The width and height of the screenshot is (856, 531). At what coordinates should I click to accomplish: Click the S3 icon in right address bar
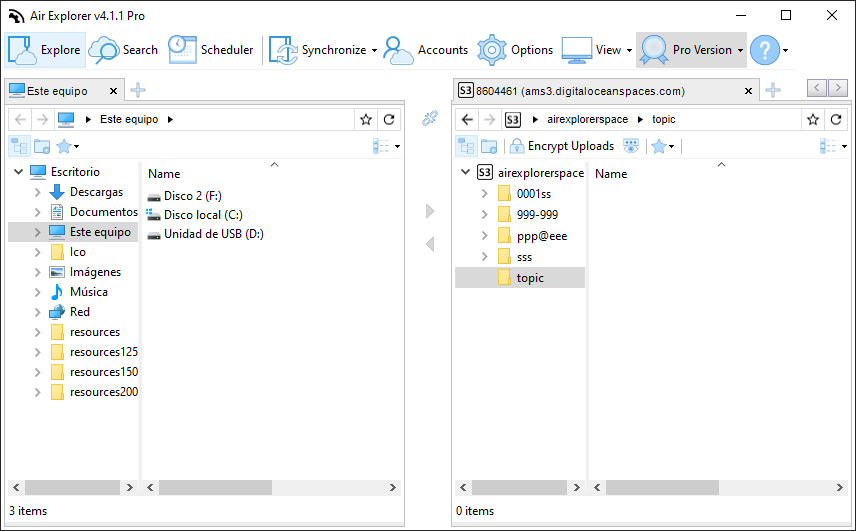(x=513, y=119)
